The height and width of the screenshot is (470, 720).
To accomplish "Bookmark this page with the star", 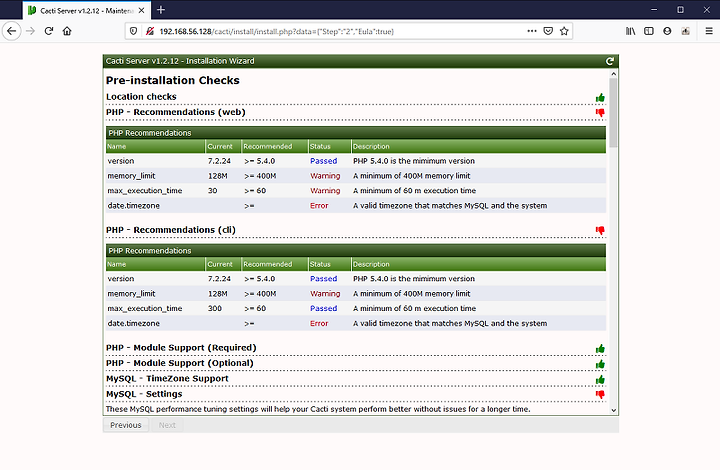I will tap(564, 31).
